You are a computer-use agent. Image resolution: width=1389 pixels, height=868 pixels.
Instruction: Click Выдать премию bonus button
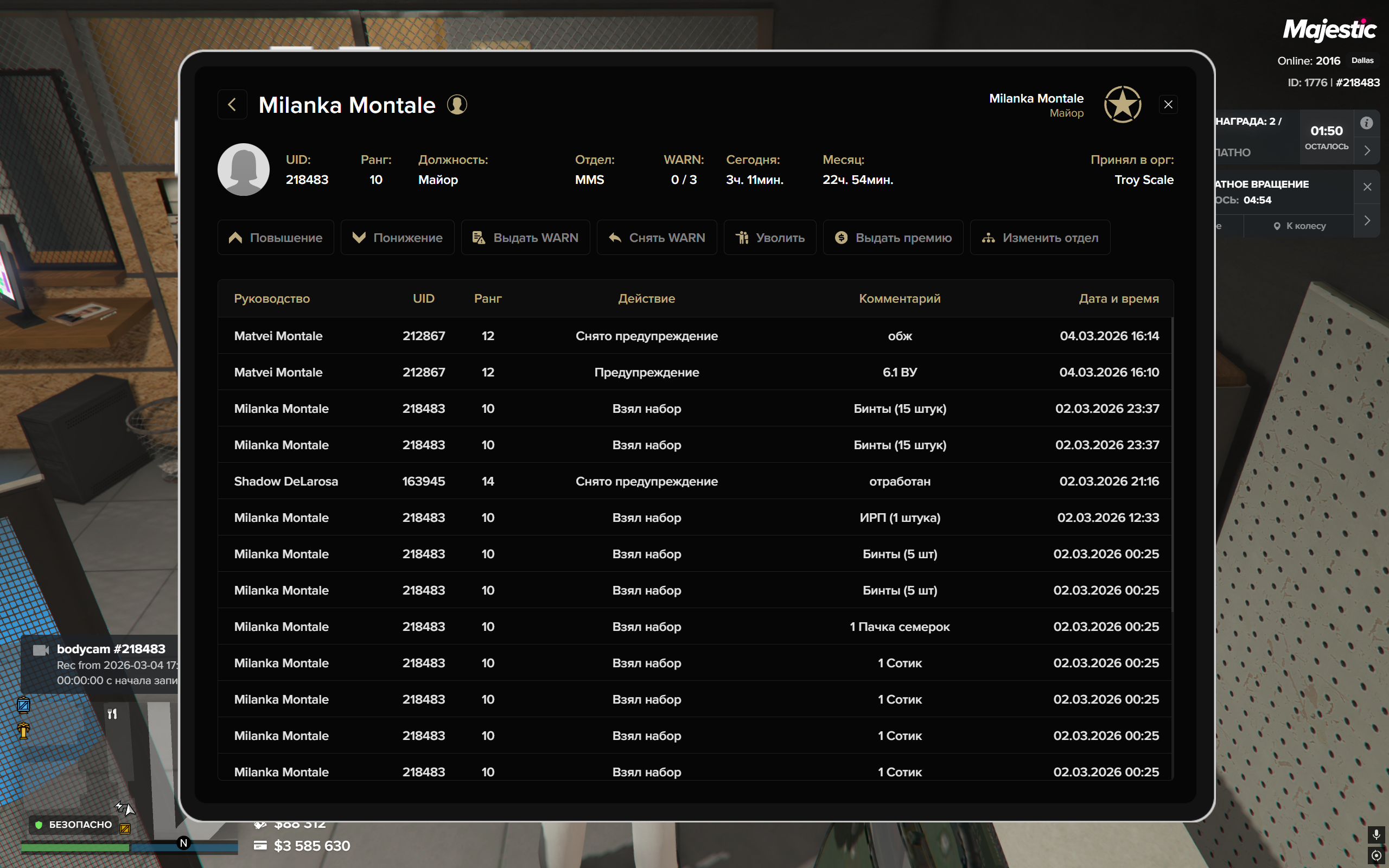[893, 238]
